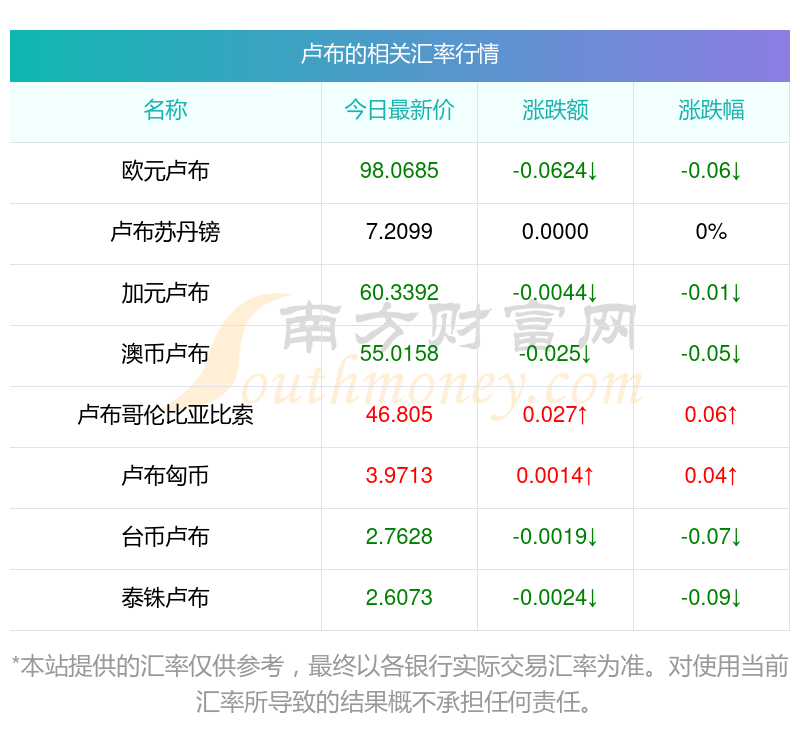Screen dimensions: 800x733
Task: Click the change value 0.0014↑
Action: tap(555, 475)
